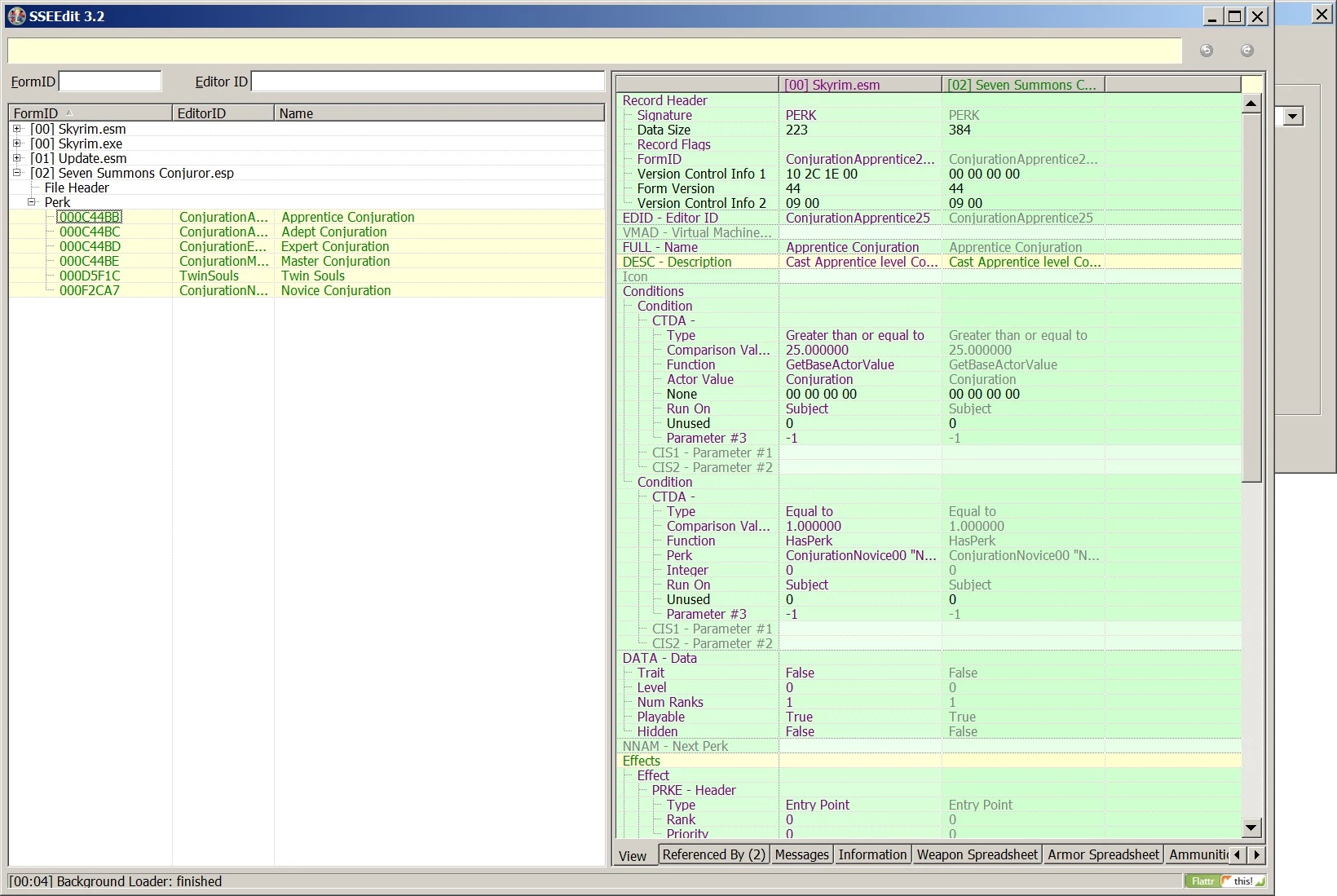Switch to the View tab

(633, 856)
